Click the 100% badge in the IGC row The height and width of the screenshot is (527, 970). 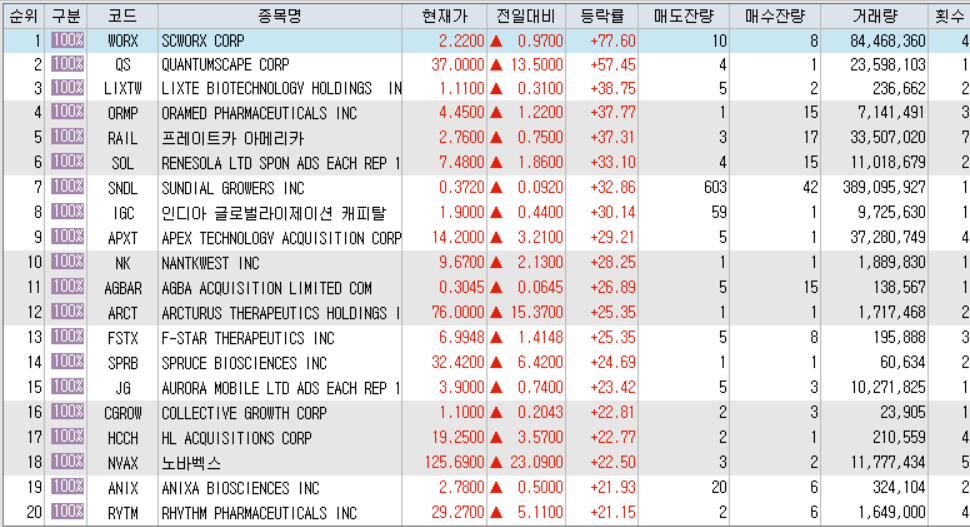pos(67,212)
